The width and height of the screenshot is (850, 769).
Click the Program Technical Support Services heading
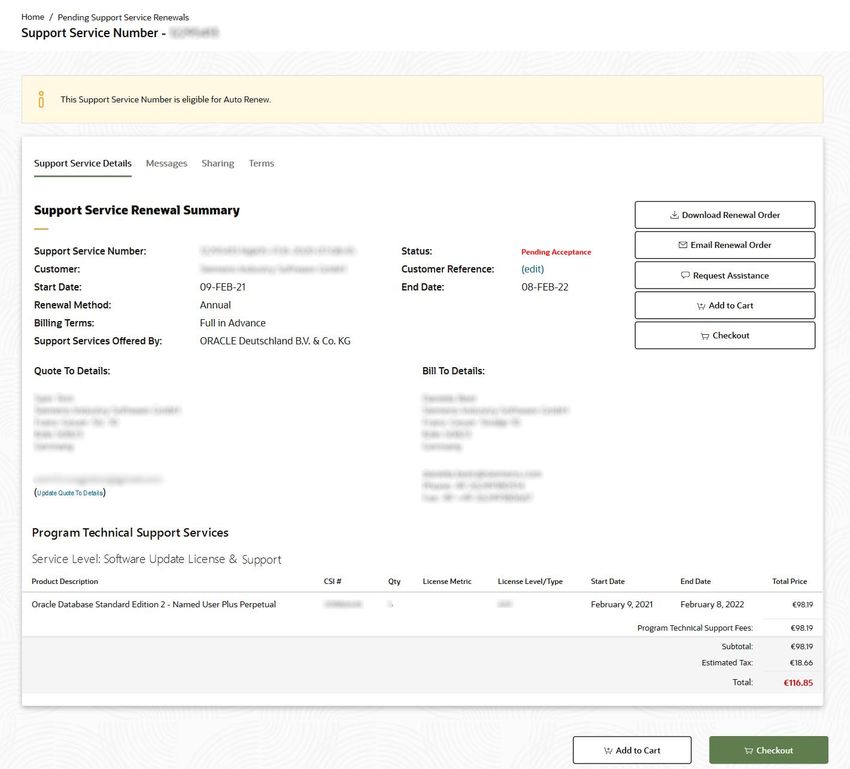(x=130, y=533)
